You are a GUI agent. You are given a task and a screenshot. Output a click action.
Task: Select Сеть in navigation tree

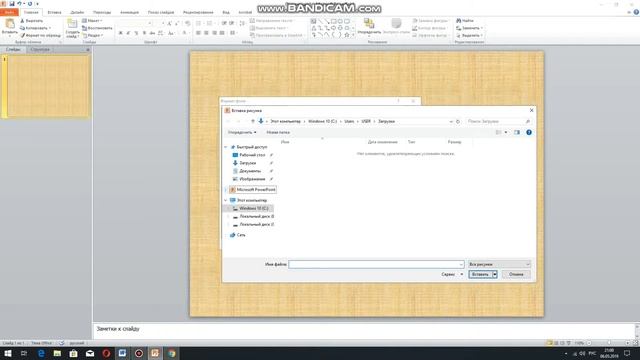[238, 235]
